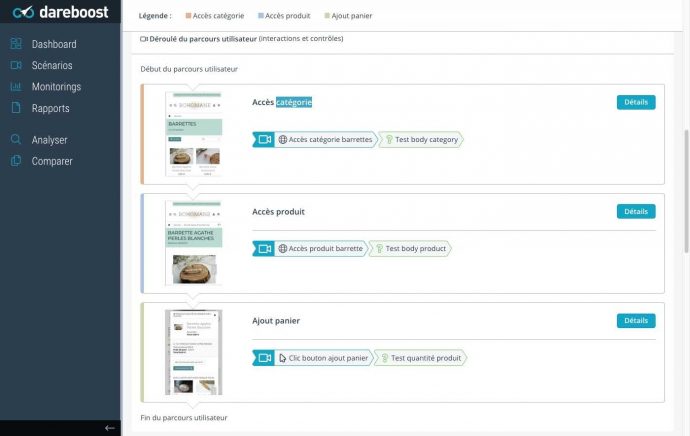Image resolution: width=690 pixels, height=436 pixels.
Task: Open the Comparer section
Action: [52, 161]
